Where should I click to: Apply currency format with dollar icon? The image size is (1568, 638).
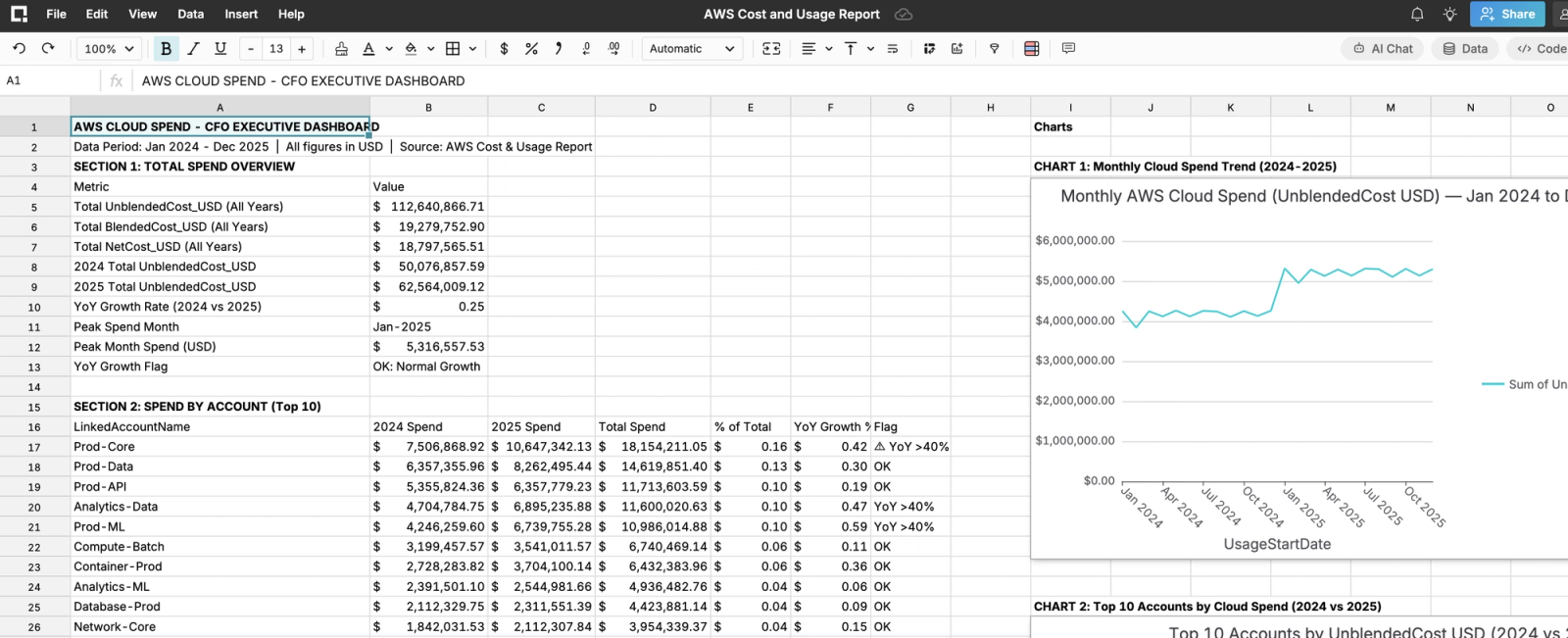[x=504, y=48]
